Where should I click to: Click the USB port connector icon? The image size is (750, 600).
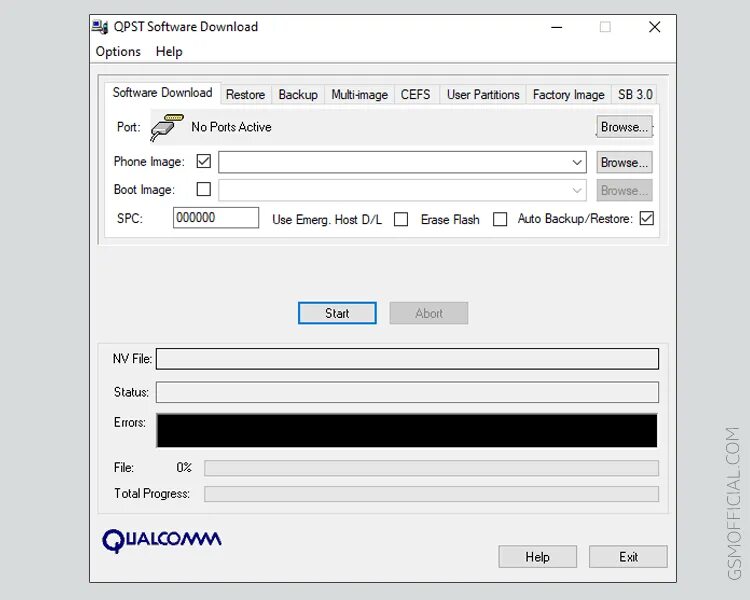(166, 127)
